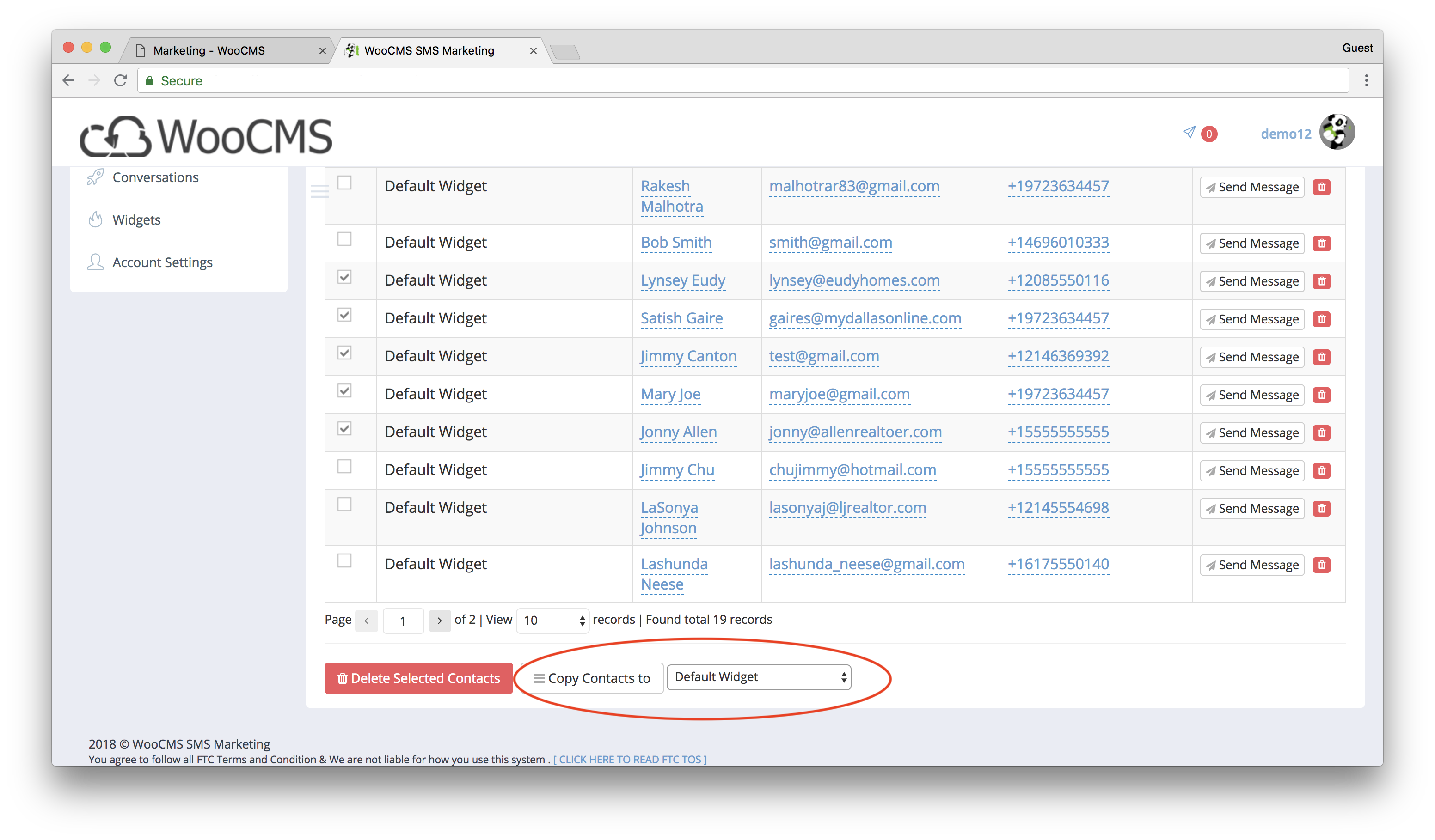Viewport: 1435px width, 840px height.
Task: Untick the Jimmy Canton checkbox
Action: coord(344,353)
